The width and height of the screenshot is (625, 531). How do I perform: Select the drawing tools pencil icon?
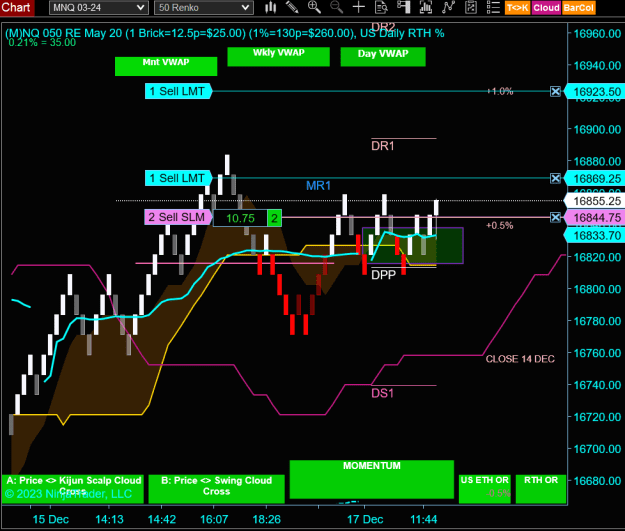coord(292,7)
